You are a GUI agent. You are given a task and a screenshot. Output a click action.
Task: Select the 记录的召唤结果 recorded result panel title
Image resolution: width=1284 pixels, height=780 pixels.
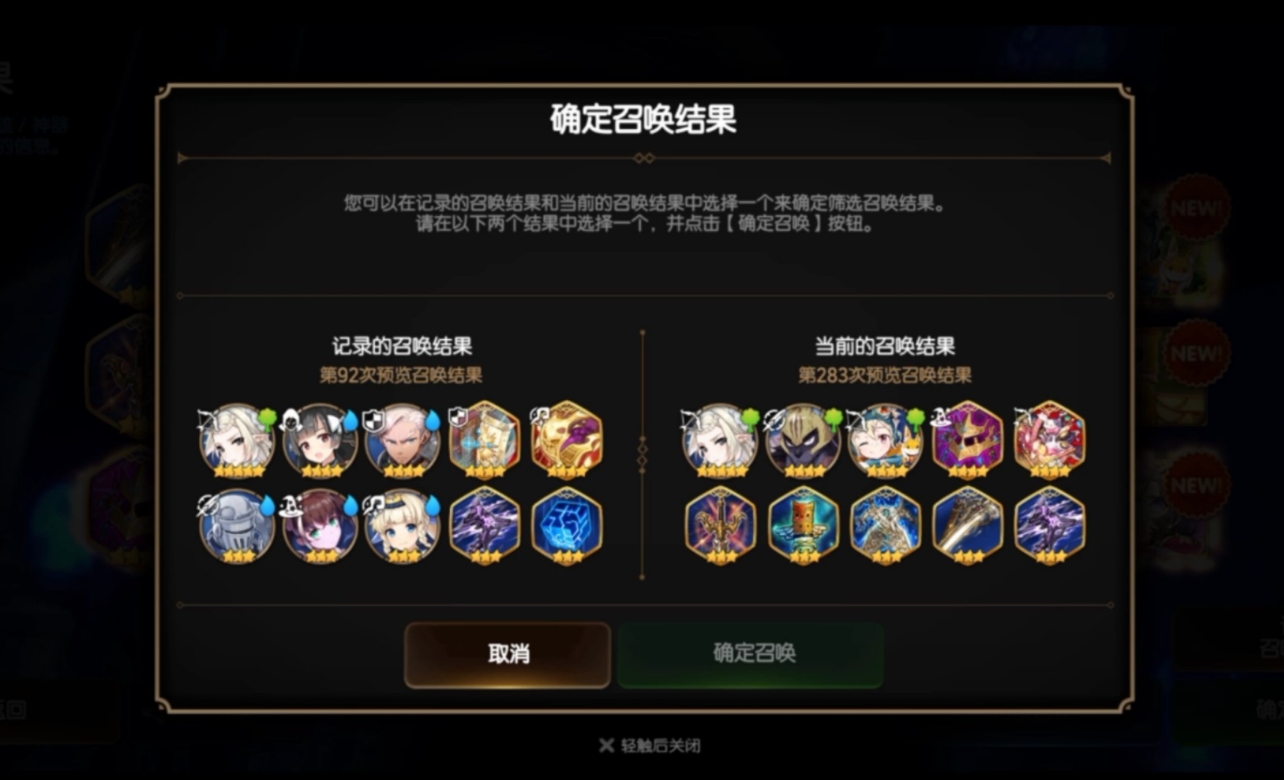tap(402, 346)
